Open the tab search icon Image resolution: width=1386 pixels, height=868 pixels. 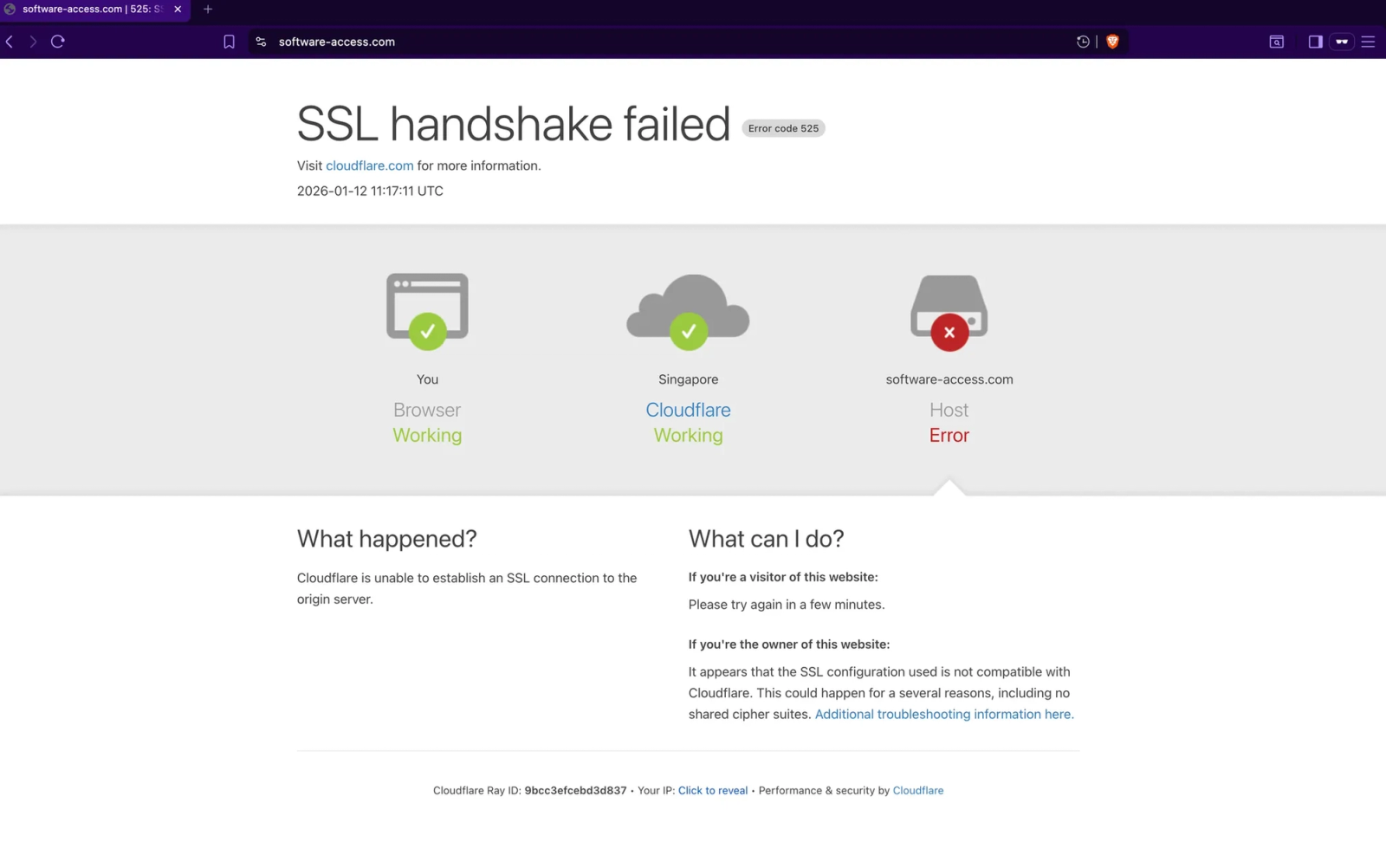point(1276,41)
